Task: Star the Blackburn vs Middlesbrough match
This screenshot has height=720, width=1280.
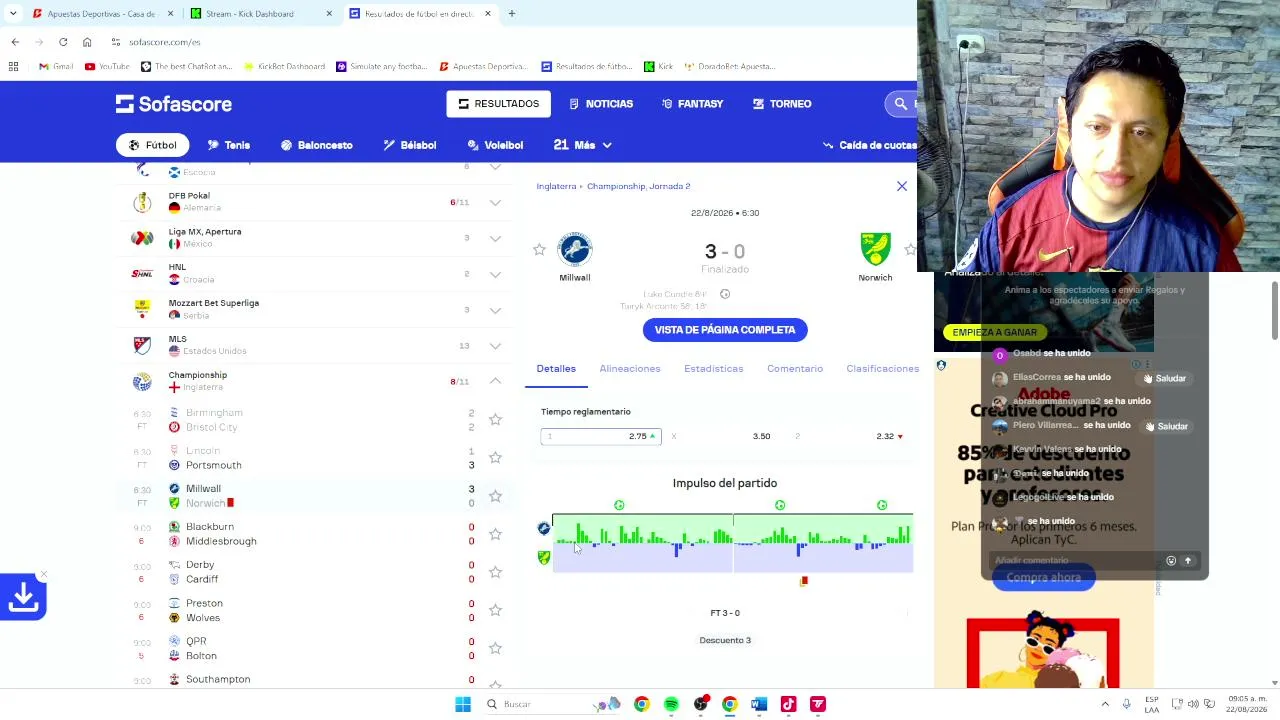Action: point(495,534)
